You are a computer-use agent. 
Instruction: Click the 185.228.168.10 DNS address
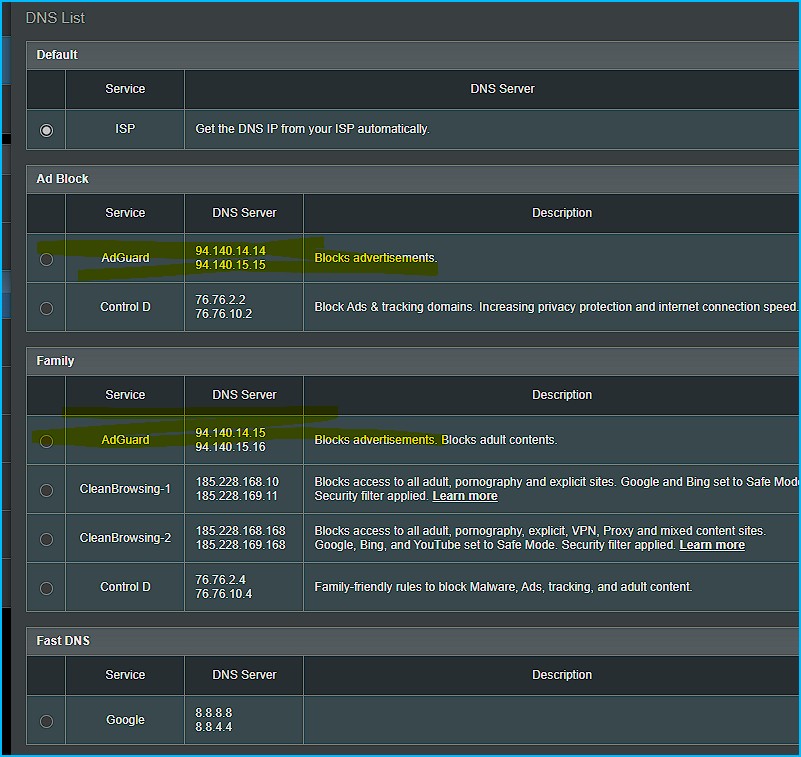pos(237,482)
